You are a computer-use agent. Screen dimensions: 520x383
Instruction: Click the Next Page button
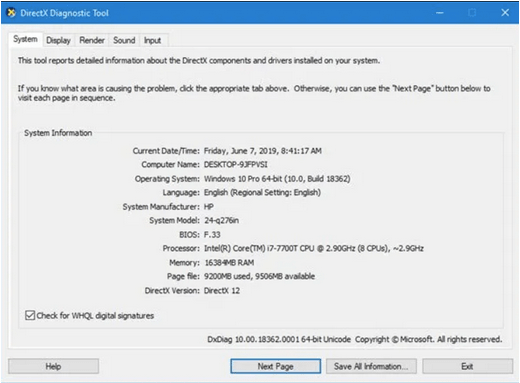[x=275, y=366]
